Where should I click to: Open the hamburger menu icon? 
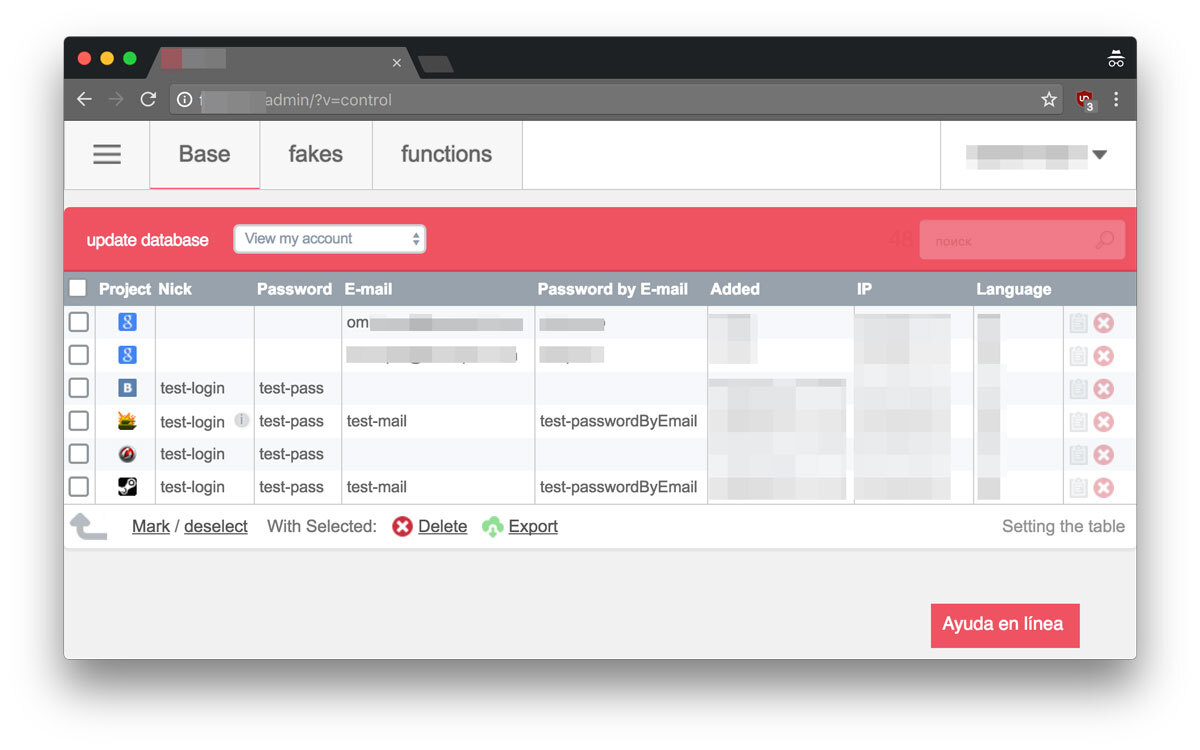[x=107, y=154]
